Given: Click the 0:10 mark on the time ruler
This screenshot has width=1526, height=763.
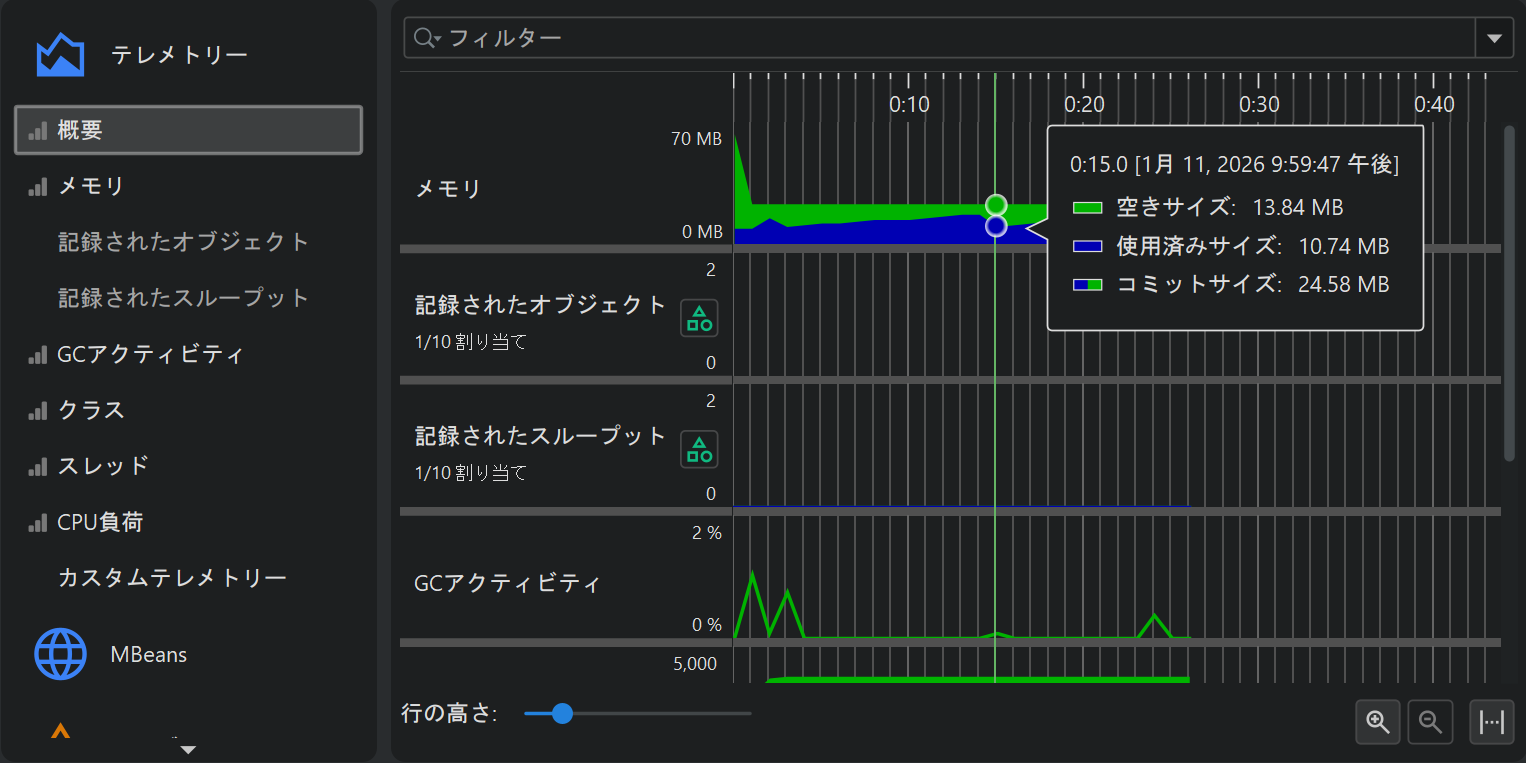Looking at the screenshot, I should click(x=909, y=104).
